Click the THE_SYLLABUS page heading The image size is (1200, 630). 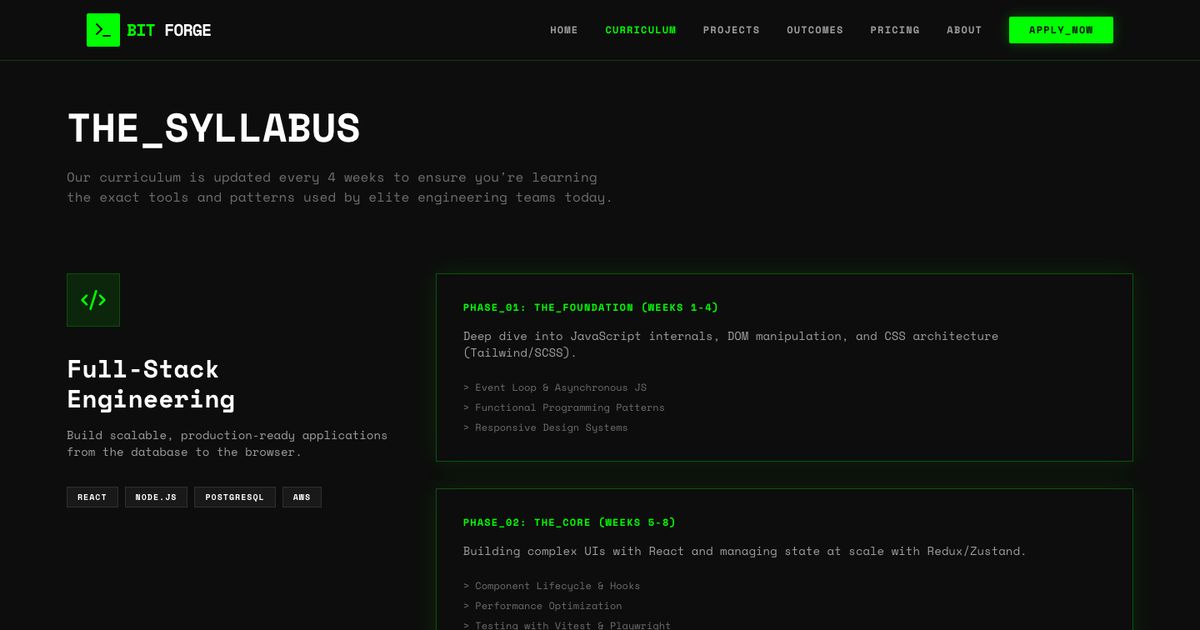213,128
